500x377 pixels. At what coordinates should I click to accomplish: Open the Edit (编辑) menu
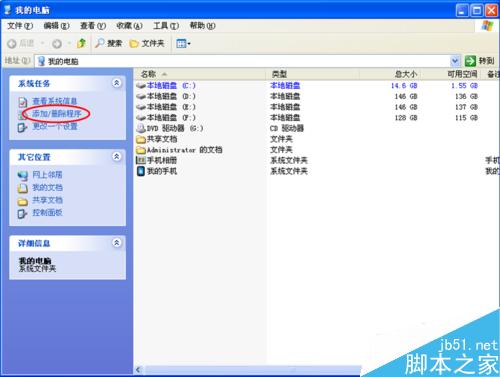click(56, 26)
